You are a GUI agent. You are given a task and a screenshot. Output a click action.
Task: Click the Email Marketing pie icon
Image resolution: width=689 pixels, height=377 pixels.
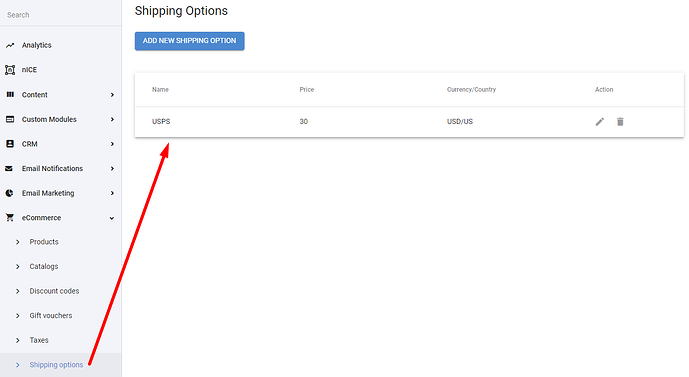pos(9,193)
